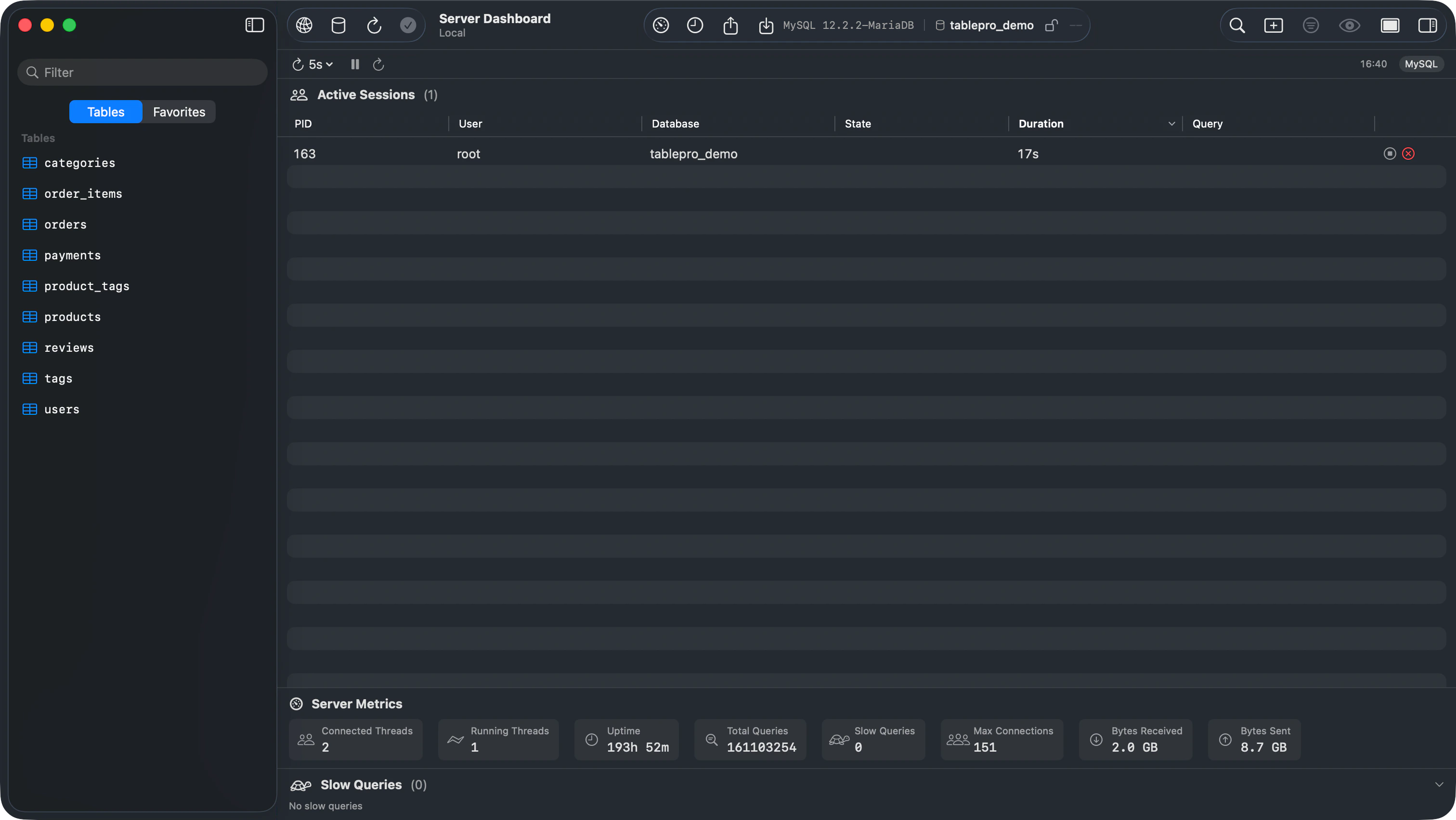
Task: Switch the sidebar to Favorites
Action: point(178,111)
